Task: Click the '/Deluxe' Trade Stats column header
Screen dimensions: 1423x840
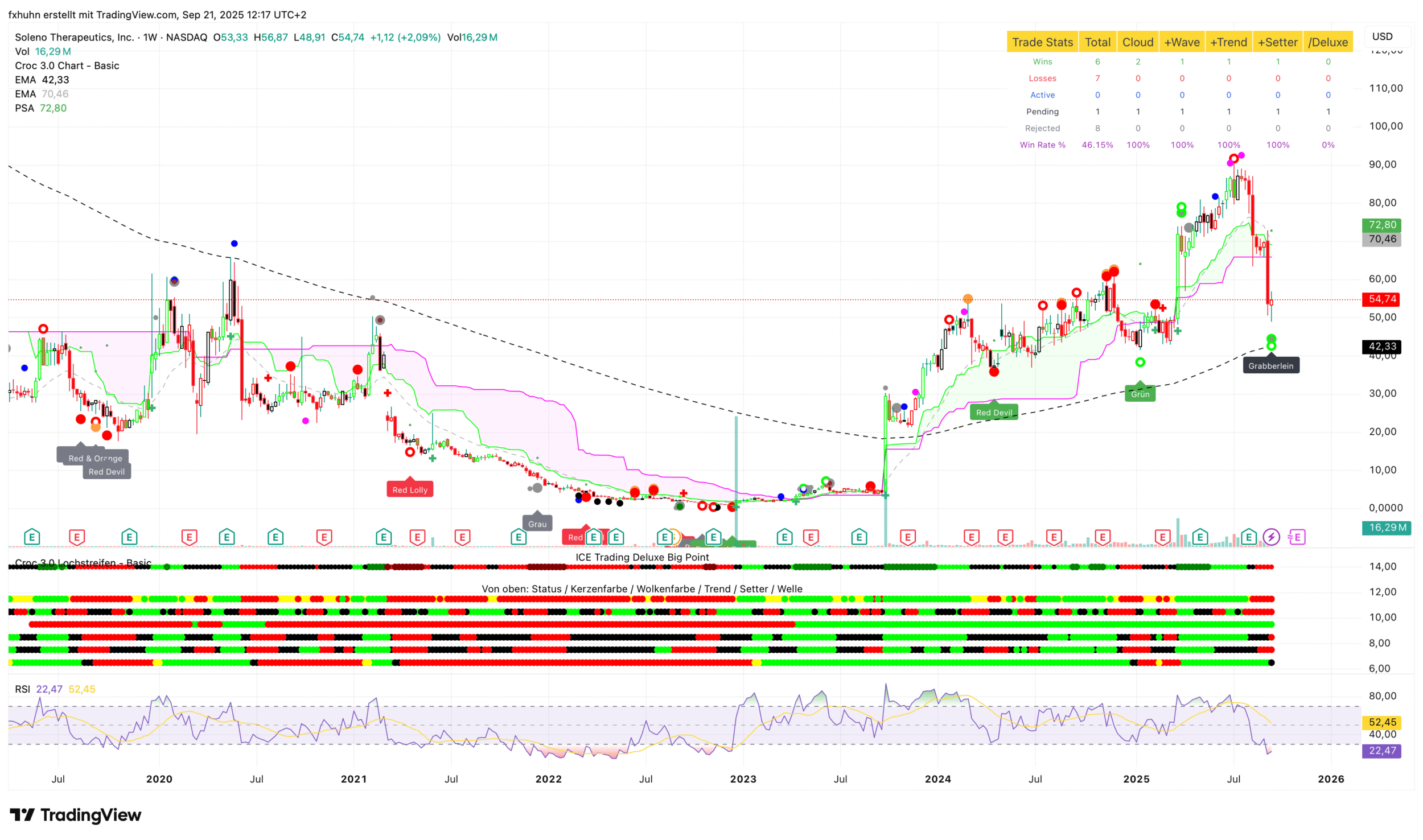Action: click(1327, 42)
